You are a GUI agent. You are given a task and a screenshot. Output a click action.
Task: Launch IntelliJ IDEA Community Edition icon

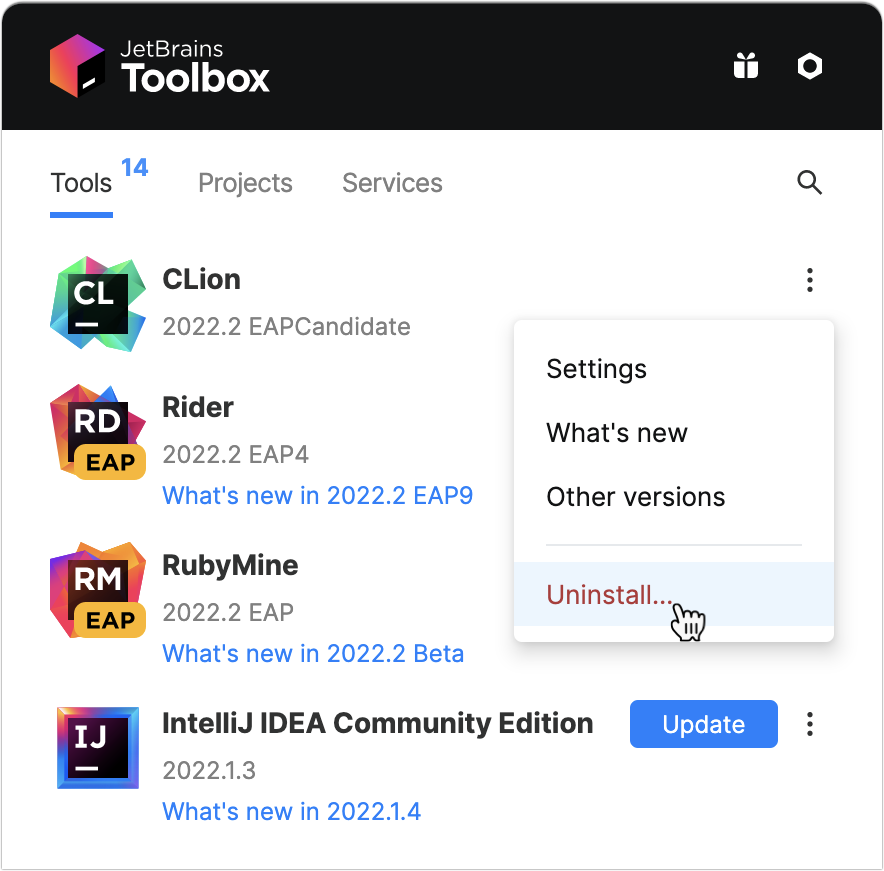97,747
